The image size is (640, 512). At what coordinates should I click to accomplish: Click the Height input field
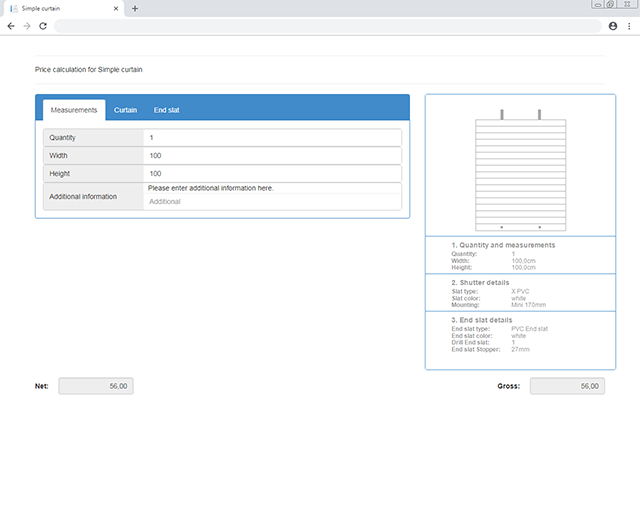[x=272, y=174]
